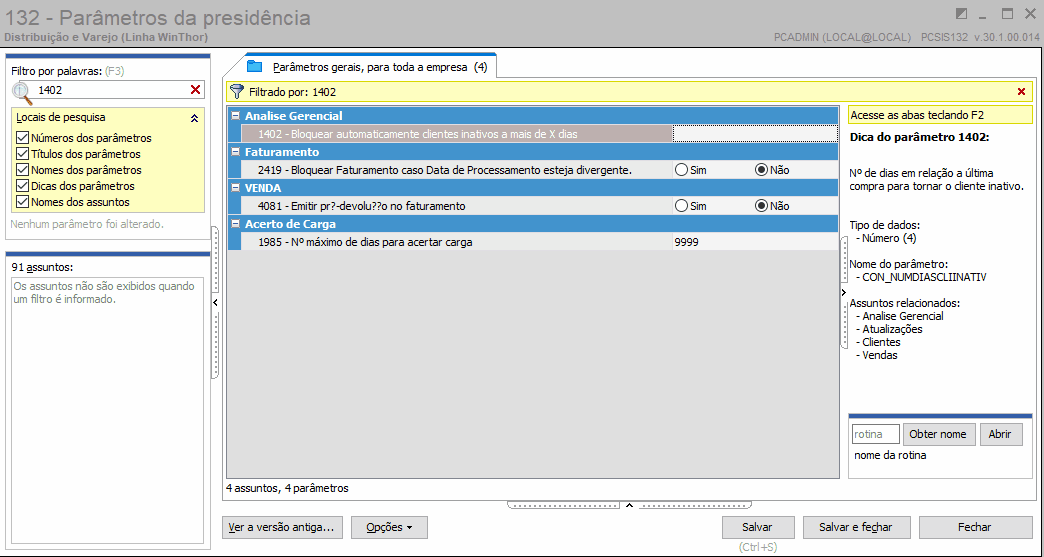
Task: Click related subject Clientes
Action: [x=881, y=342]
